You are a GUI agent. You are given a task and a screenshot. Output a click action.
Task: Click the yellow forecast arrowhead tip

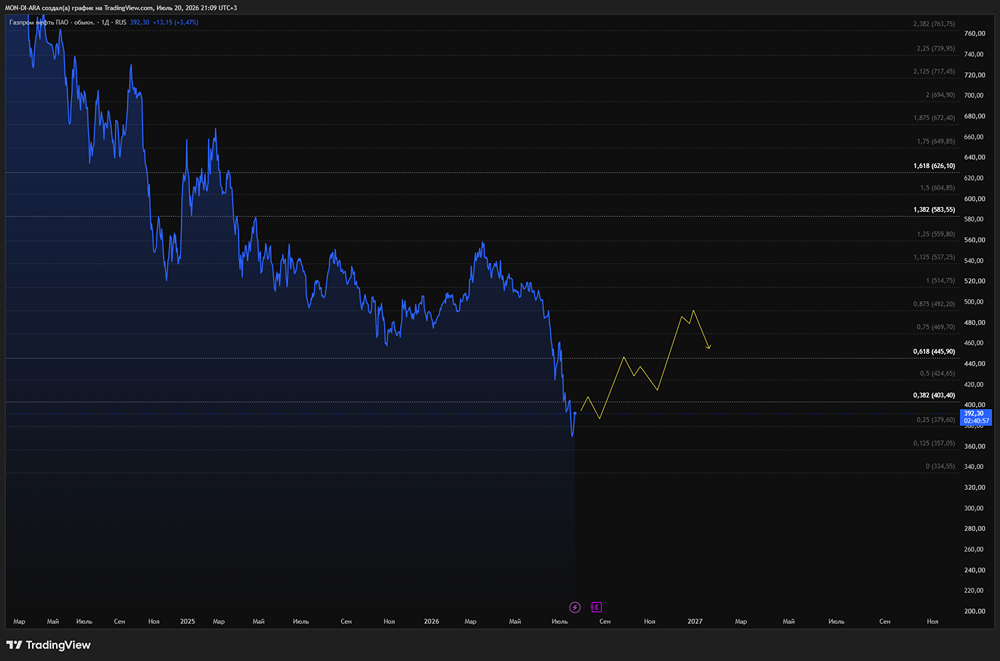click(x=709, y=347)
